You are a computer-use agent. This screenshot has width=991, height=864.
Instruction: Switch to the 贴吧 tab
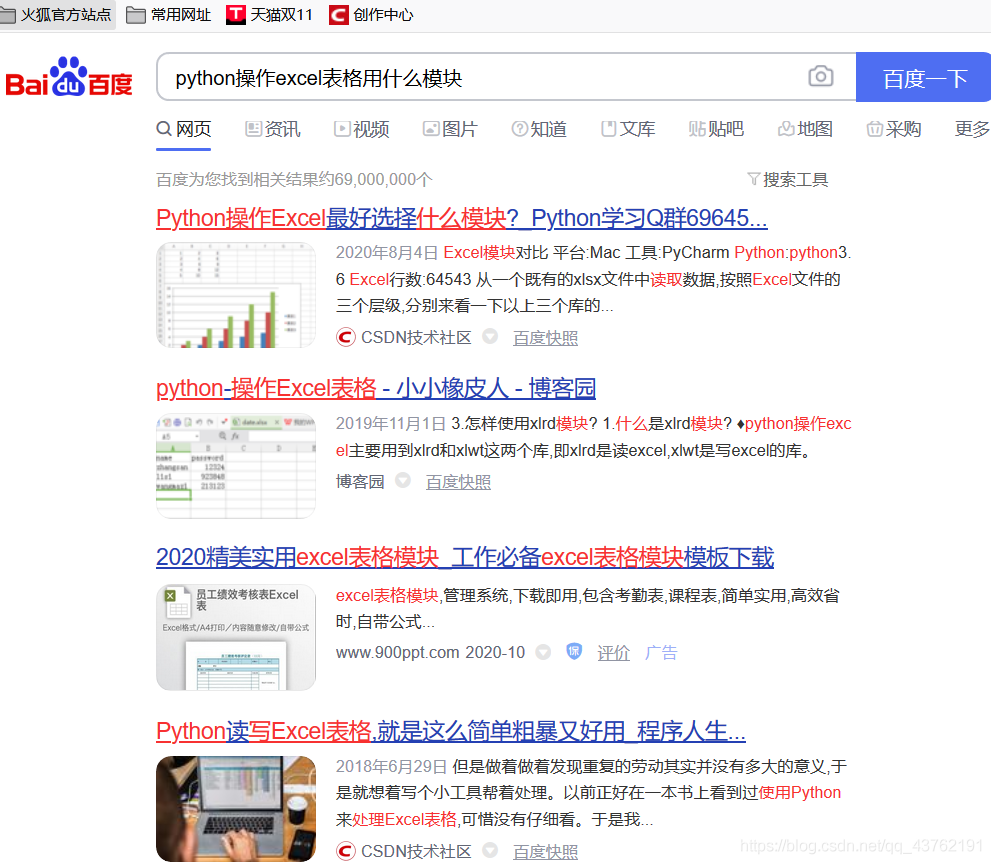716,129
